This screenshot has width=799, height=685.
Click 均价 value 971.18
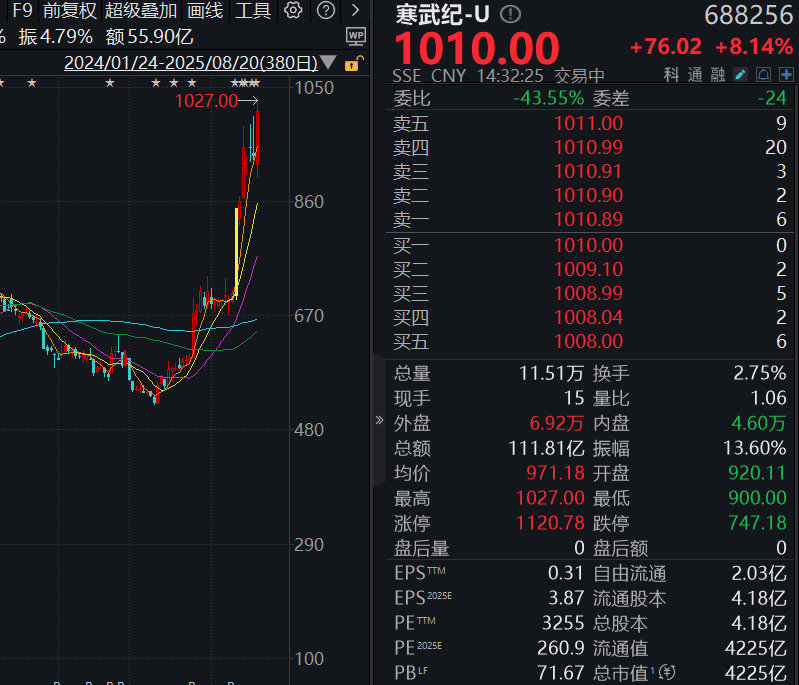[555, 473]
